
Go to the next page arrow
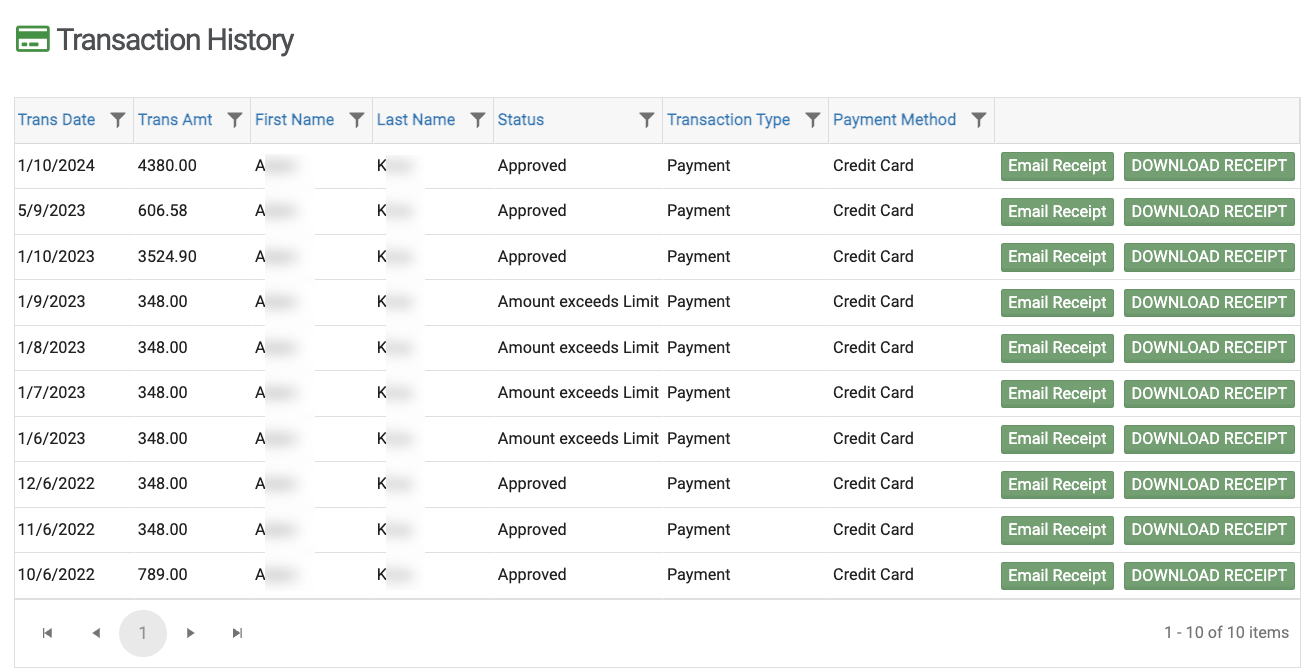tap(190, 633)
